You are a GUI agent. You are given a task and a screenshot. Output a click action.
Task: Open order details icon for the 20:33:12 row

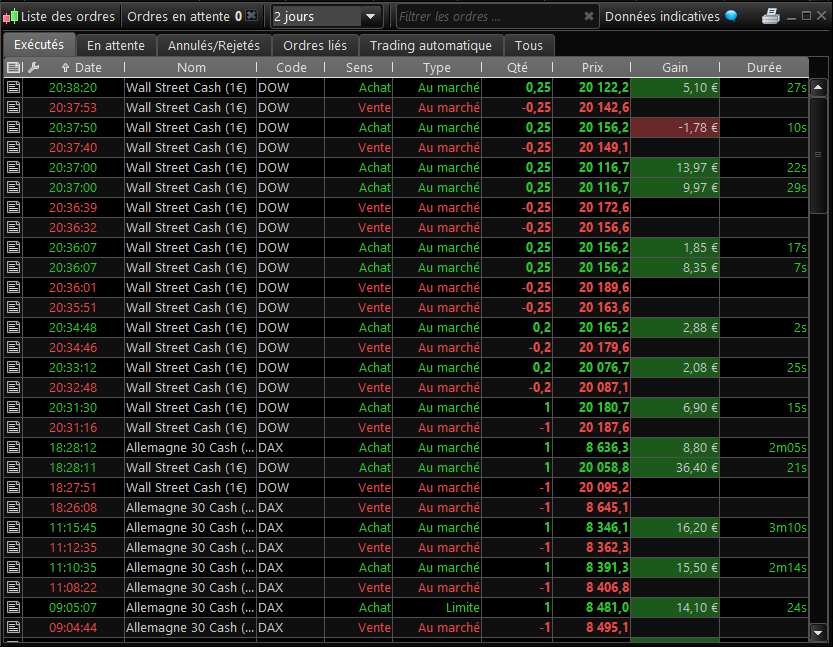pos(13,368)
